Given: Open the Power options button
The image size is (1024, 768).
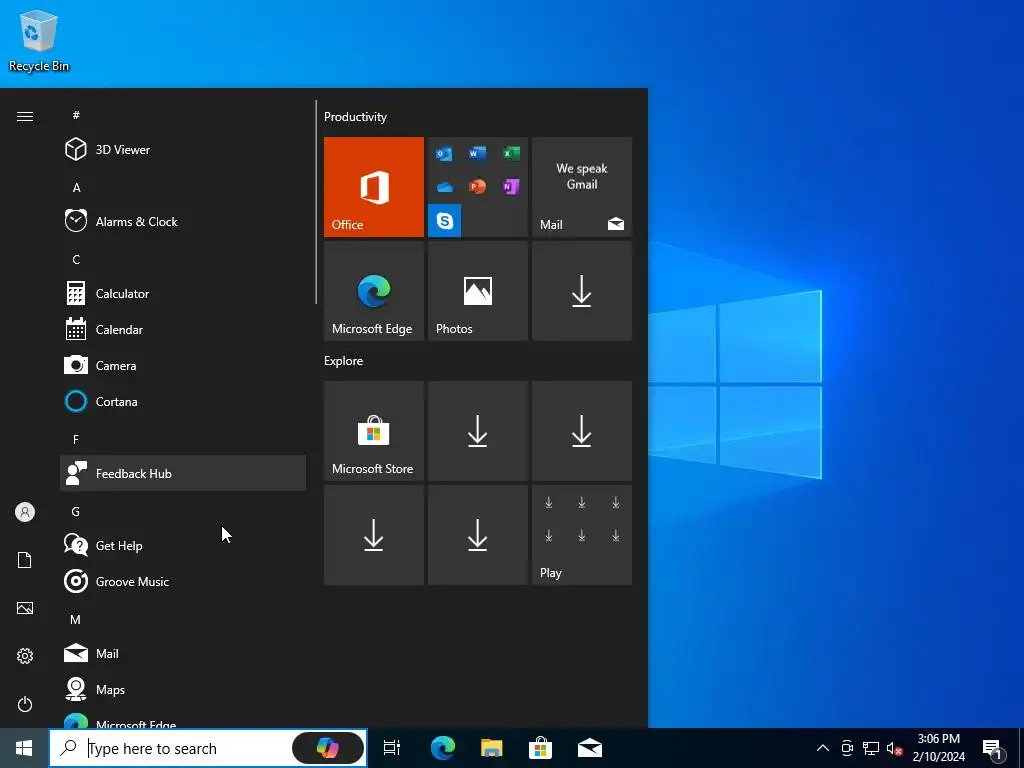Looking at the screenshot, I should [x=25, y=704].
